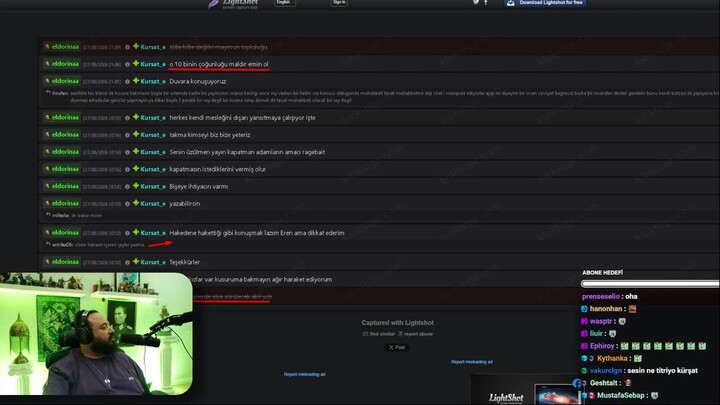Click the Sign in button

click(x=339, y=2)
